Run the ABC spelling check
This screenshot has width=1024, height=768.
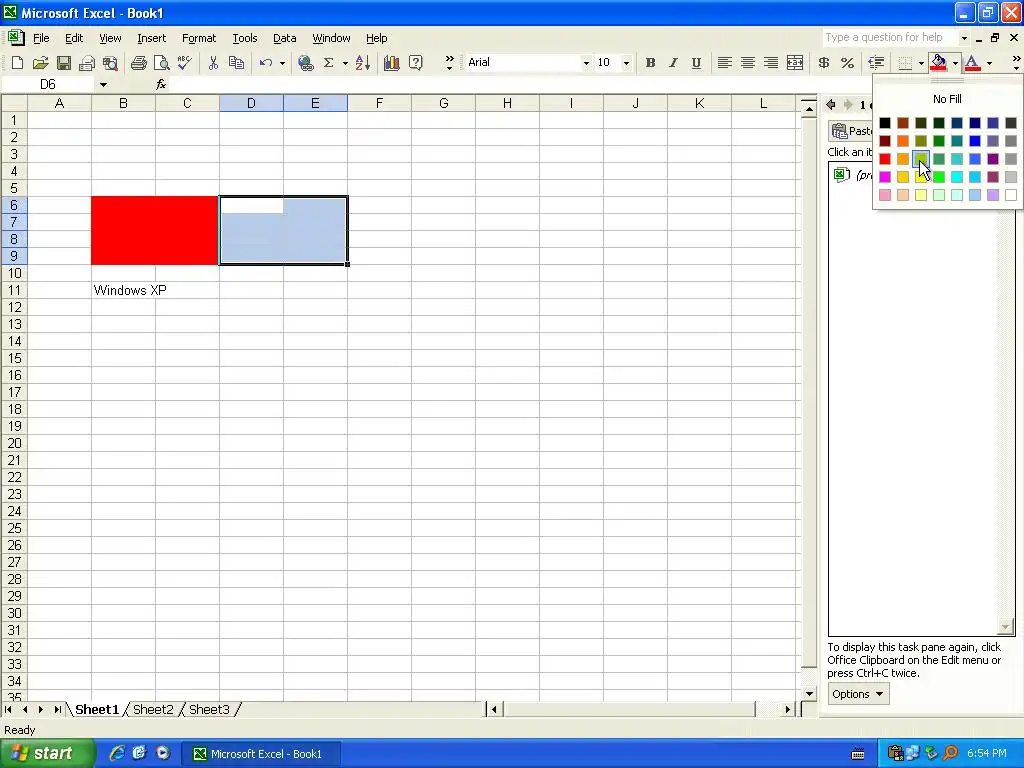[x=184, y=63]
